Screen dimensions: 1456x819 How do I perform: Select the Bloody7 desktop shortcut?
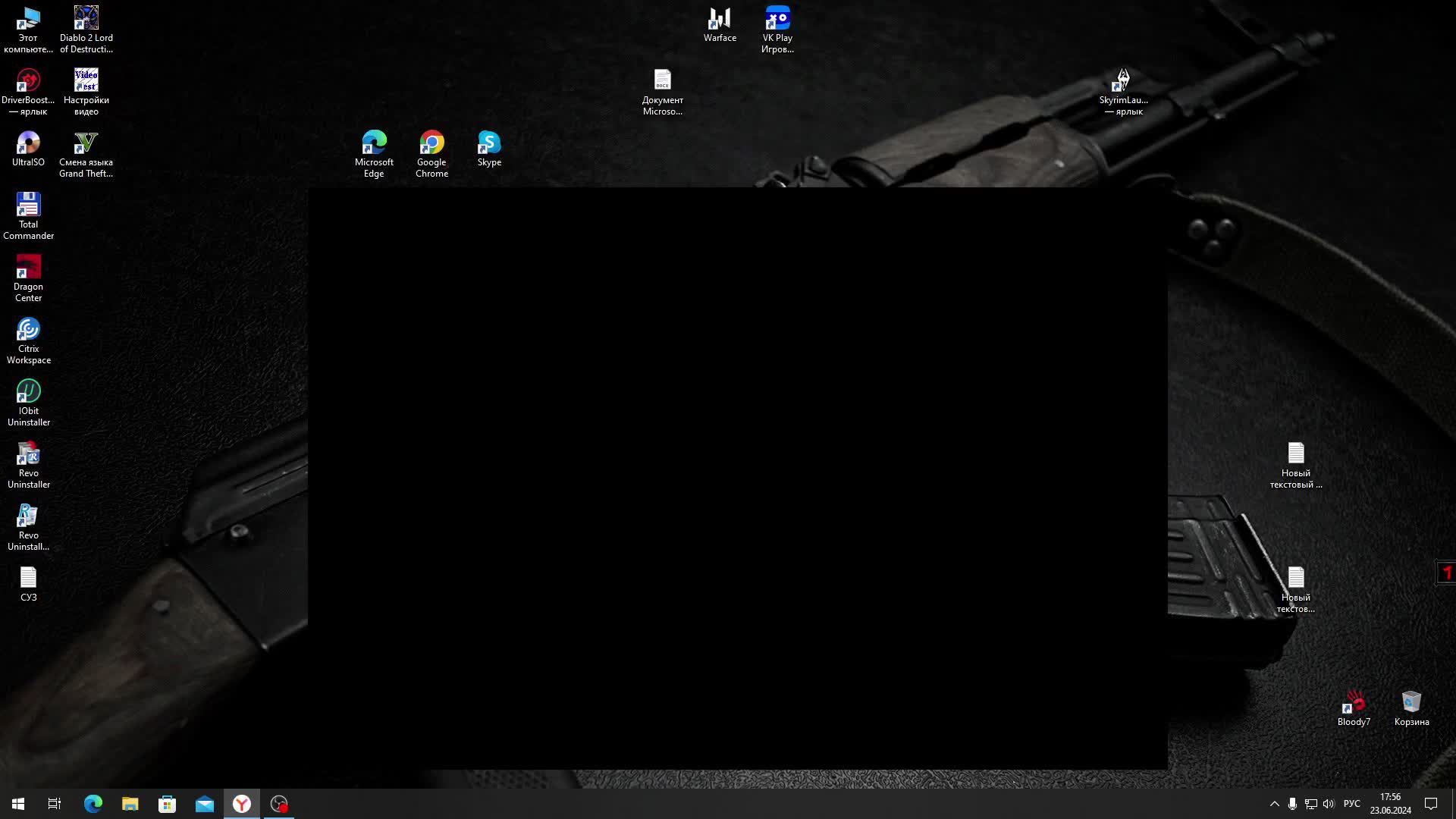(x=1354, y=708)
